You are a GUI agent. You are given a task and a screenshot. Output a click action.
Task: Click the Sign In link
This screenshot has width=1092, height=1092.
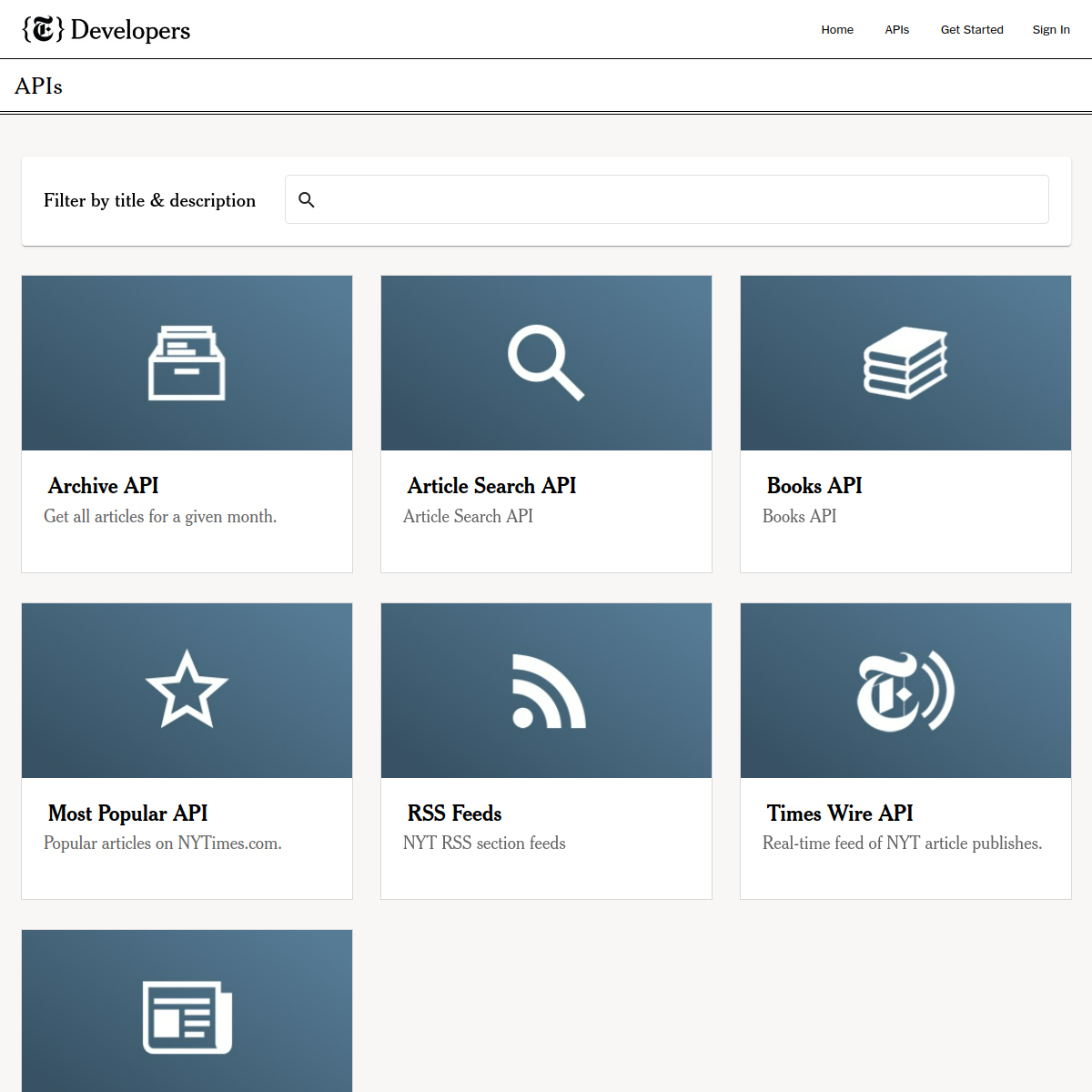(x=1050, y=30)
